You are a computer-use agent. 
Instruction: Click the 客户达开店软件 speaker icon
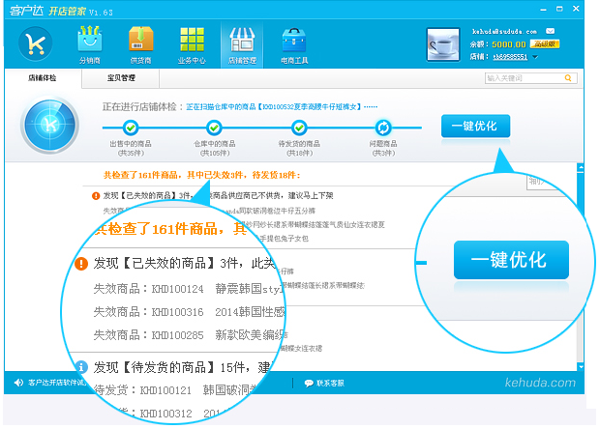pos(19,383)
